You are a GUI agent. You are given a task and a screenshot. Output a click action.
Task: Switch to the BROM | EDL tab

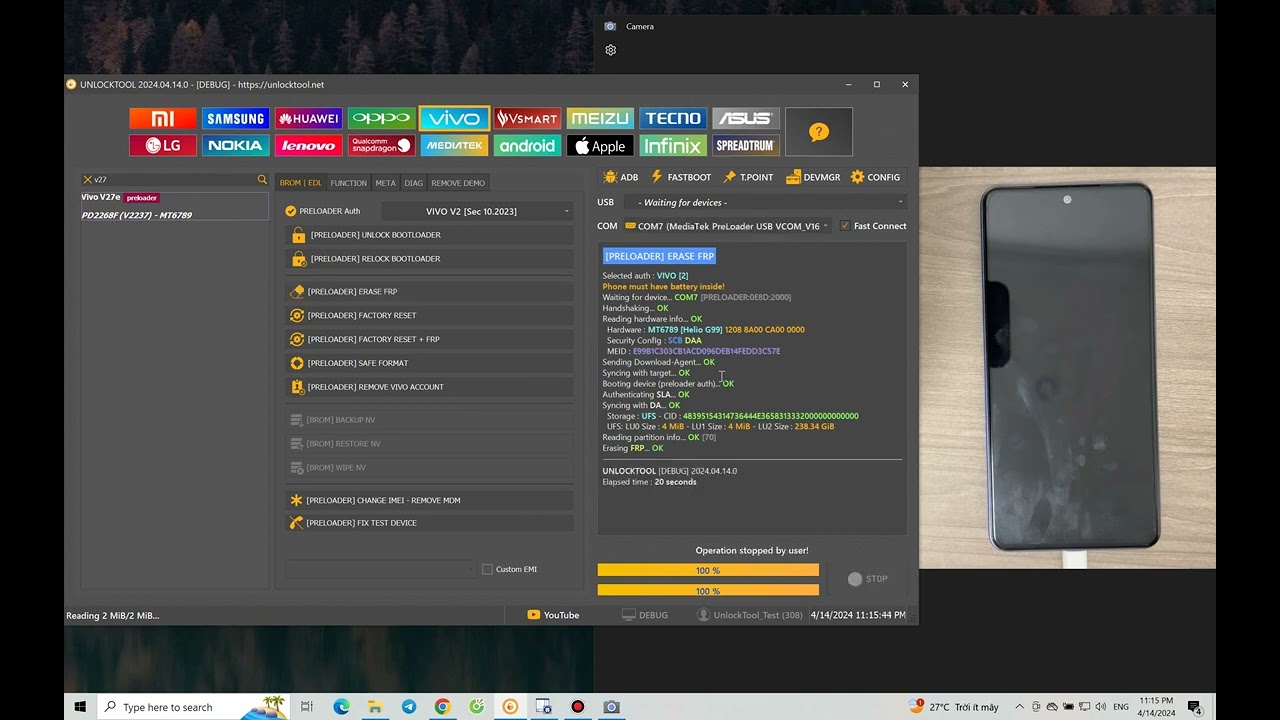click(301, 183)
